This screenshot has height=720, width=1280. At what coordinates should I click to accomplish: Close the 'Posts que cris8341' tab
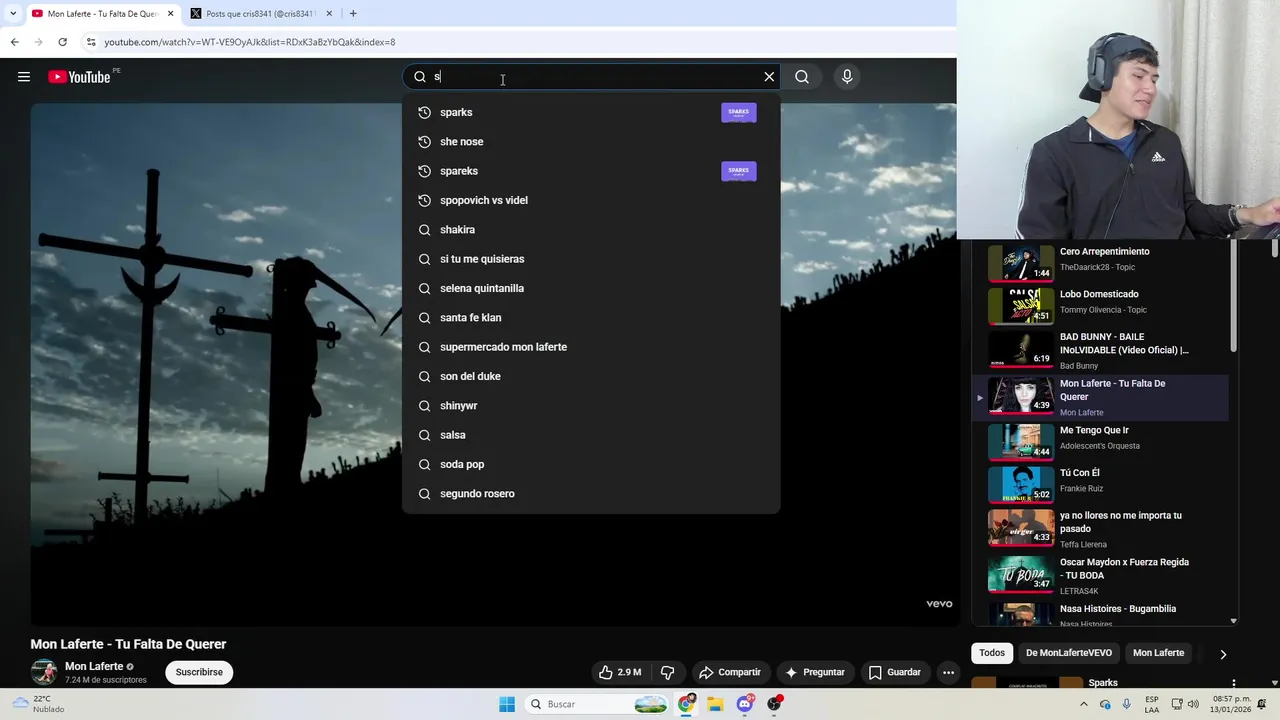pyautogui.click(x=329, y=14)
